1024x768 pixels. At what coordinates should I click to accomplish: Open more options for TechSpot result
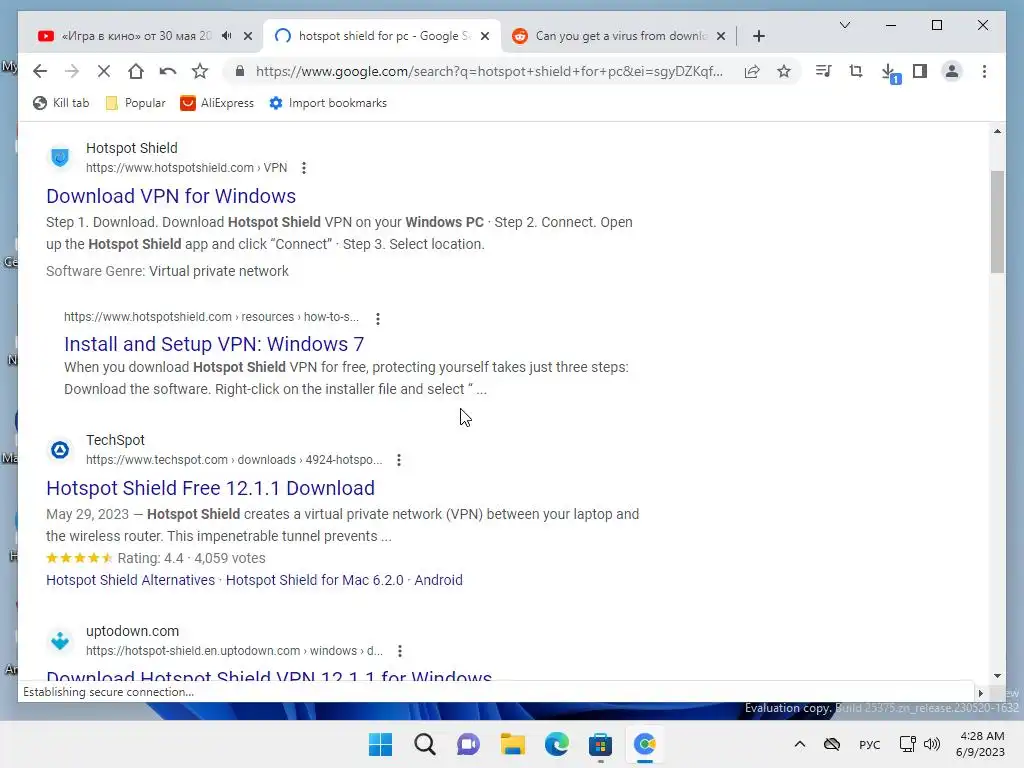399,460
